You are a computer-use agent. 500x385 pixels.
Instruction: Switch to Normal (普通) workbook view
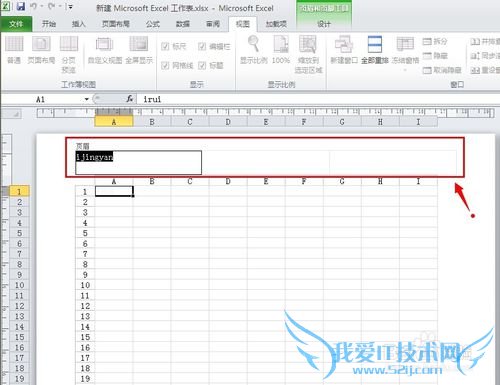(x=14, y=50)
